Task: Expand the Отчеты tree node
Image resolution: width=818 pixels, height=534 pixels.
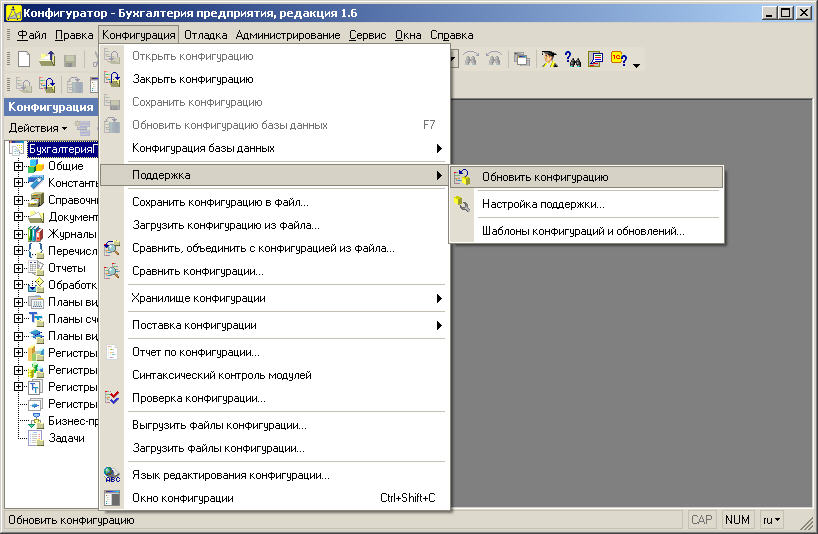Action: 18,268
